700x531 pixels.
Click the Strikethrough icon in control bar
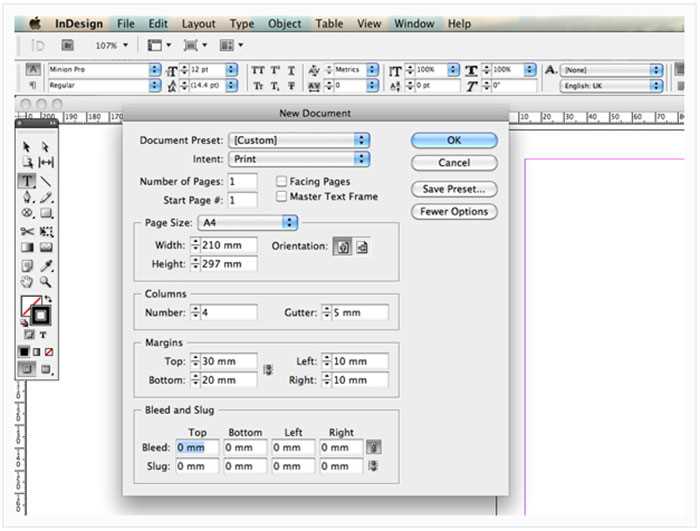pyautogui.click(x=291, y=85)
